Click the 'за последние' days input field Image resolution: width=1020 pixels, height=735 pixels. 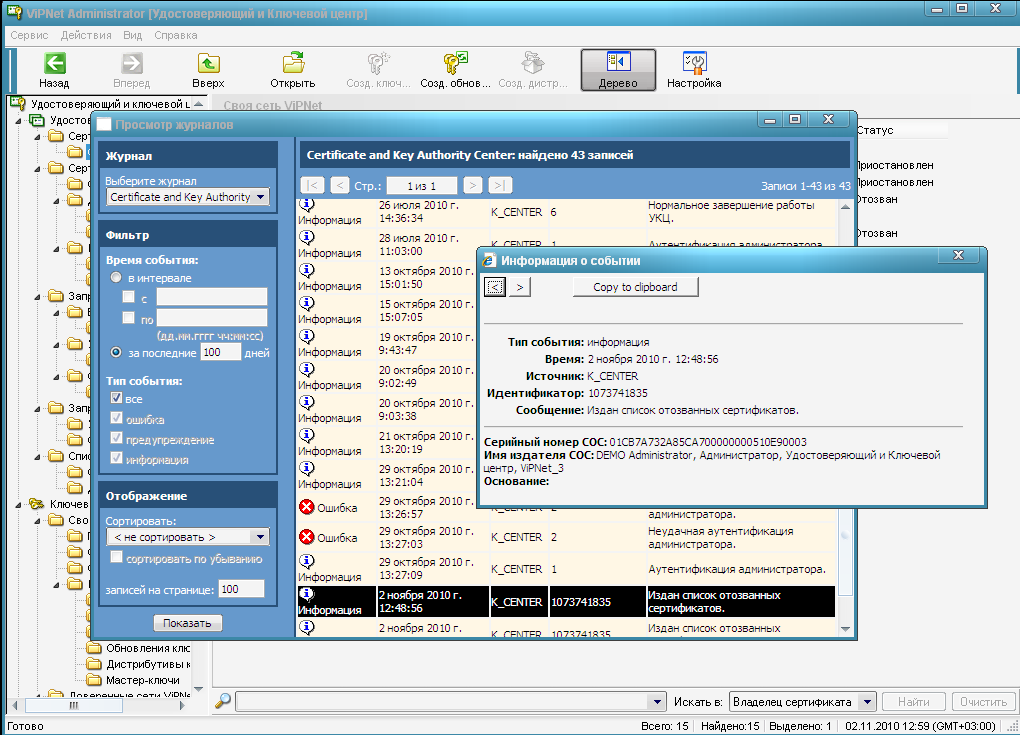221,353
